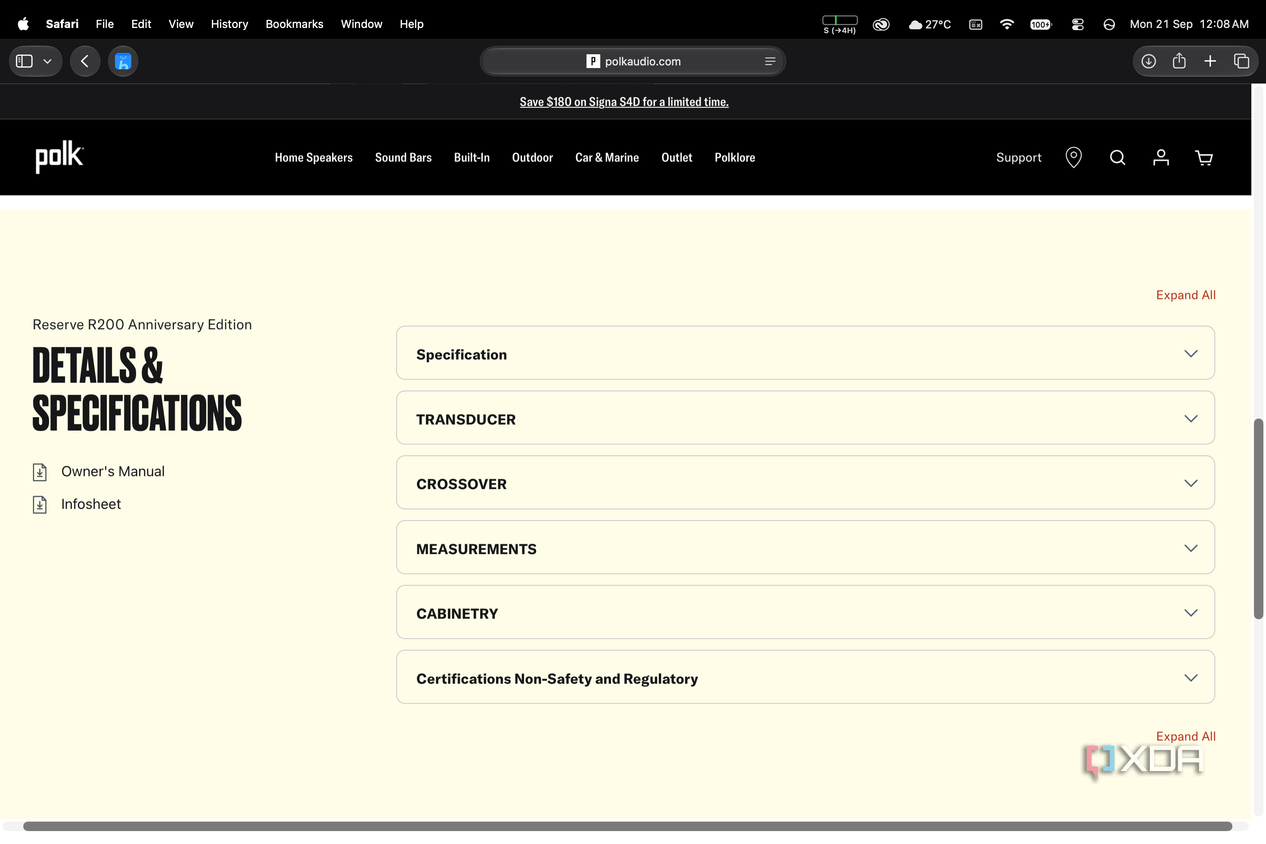Show Safari downloads
The image size is (1266, 844).
pyautogui.click(x=1149, y=61)
